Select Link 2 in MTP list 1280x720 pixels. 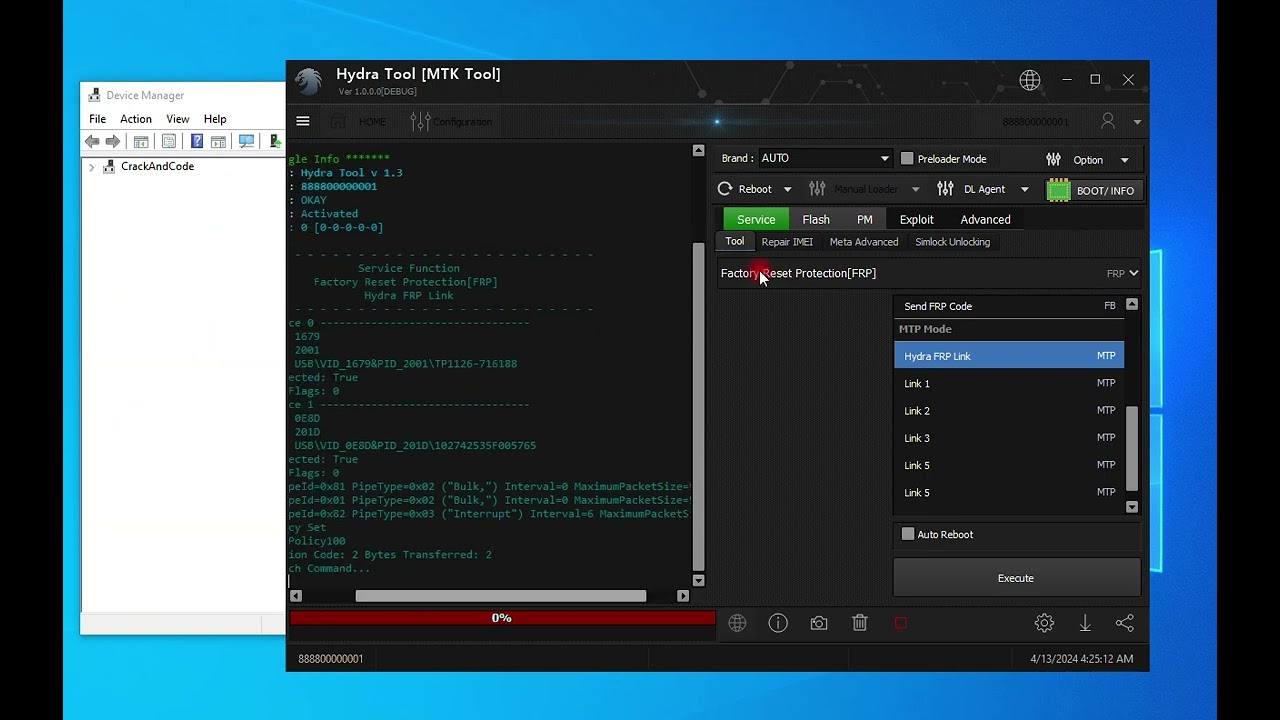pos(1009,410)
